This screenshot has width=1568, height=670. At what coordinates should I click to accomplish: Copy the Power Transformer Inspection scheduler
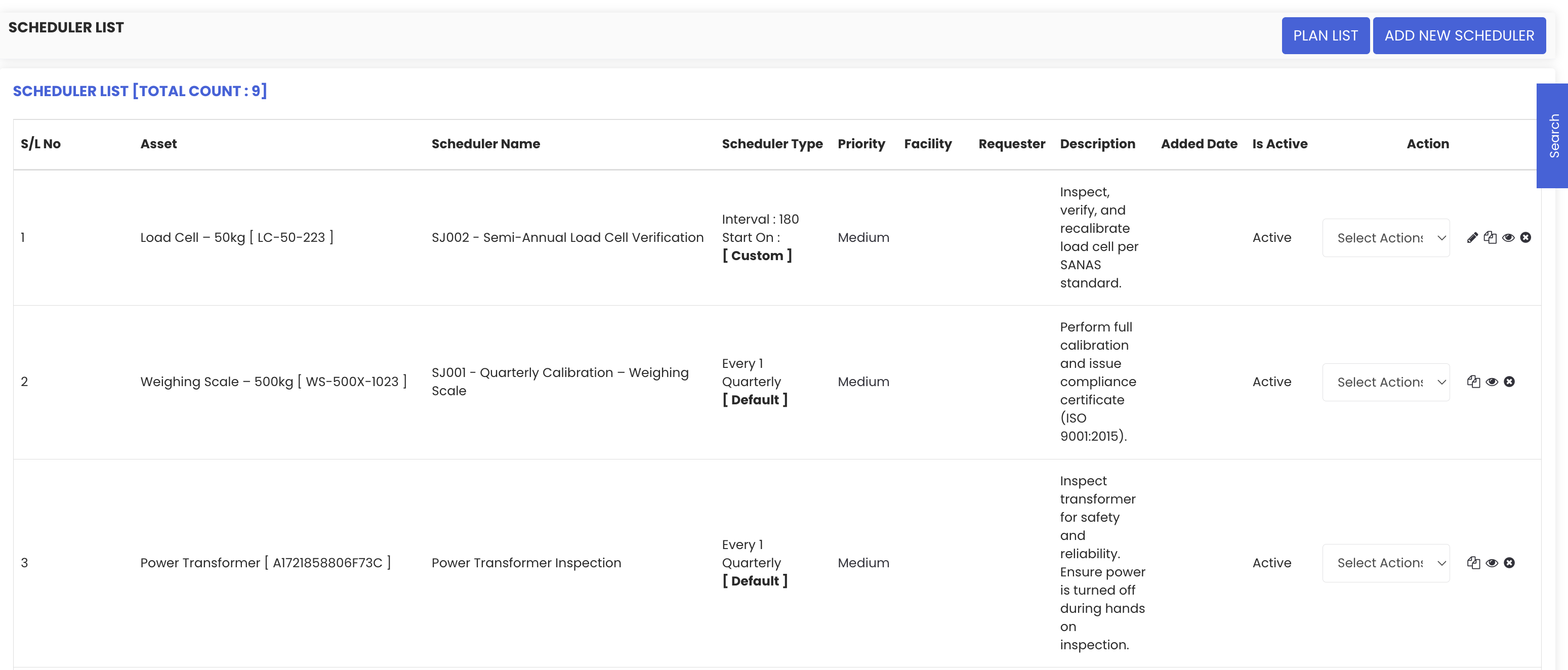coord(1474,563)
